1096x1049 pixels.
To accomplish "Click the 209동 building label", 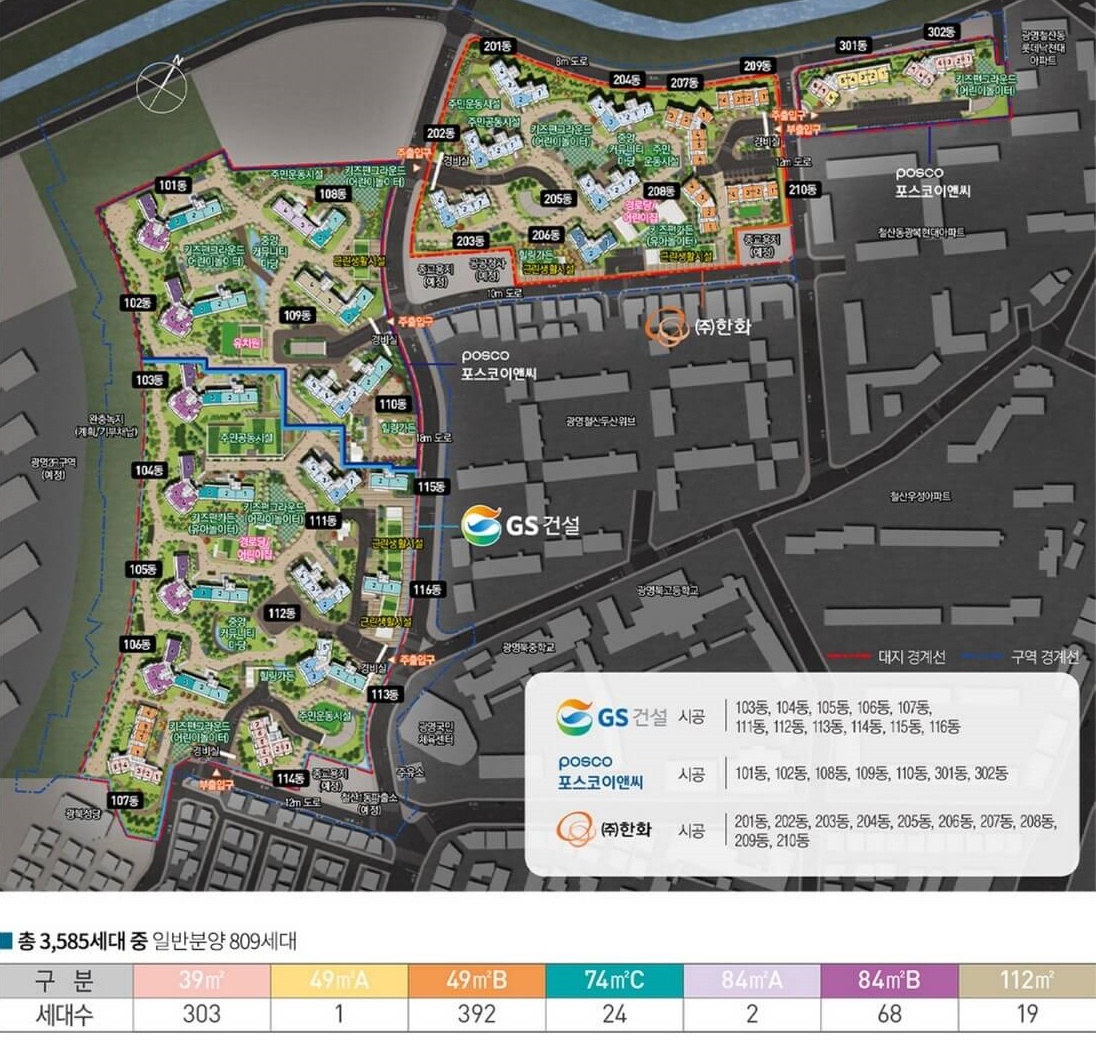I will tap(758, 66).
